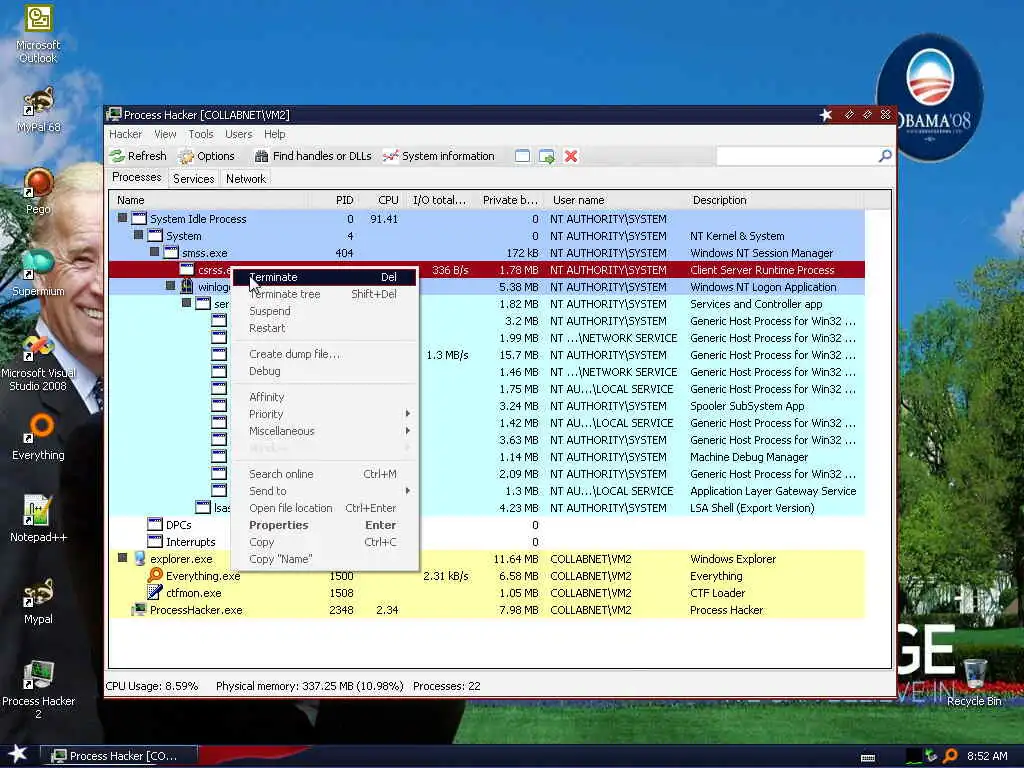
Task: Choose Properties in context menu
Action: (x=325, y=525)
